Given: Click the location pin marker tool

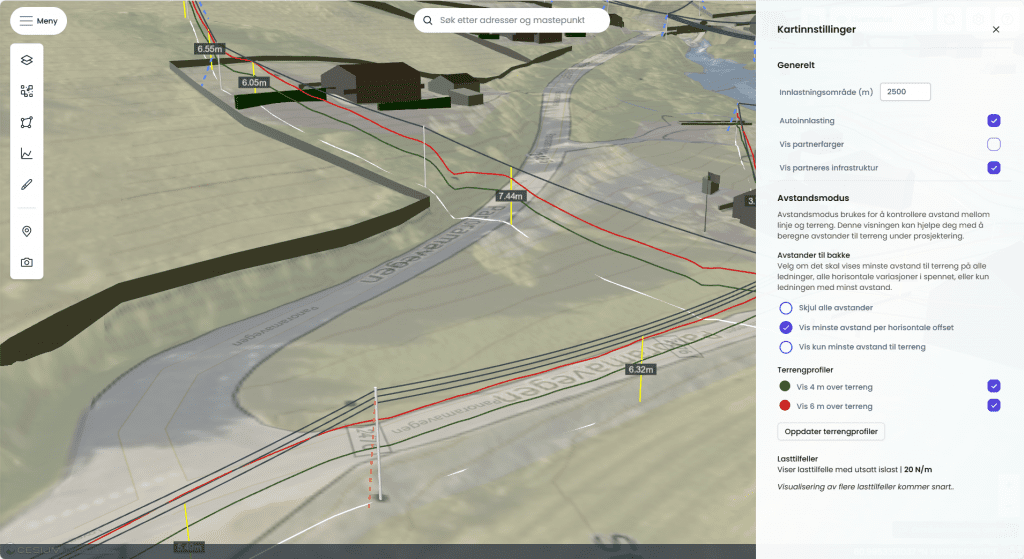Looking at the screenshot, I should 27,231.
